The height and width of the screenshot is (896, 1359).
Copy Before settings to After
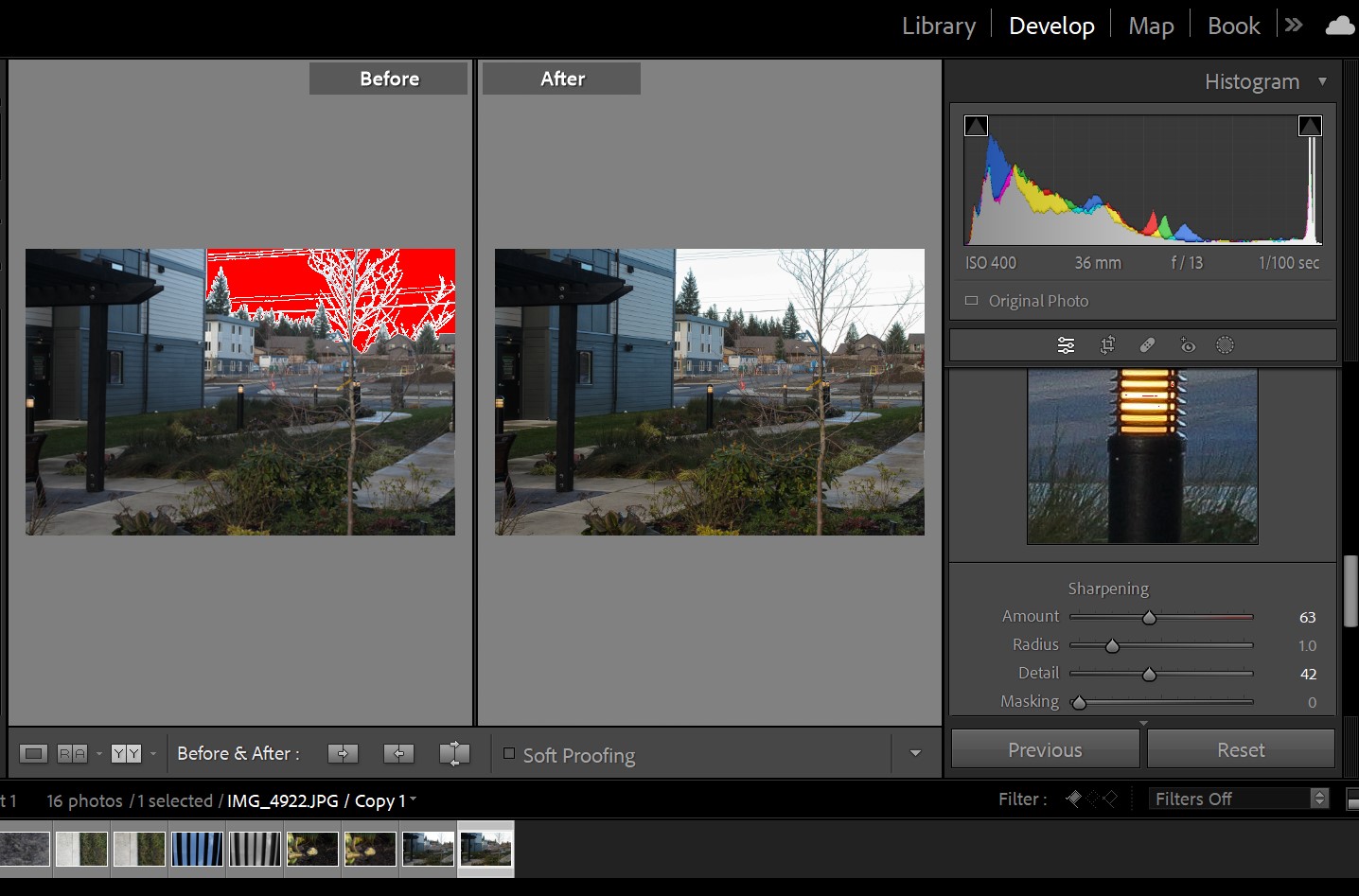(x=343, y=754)
